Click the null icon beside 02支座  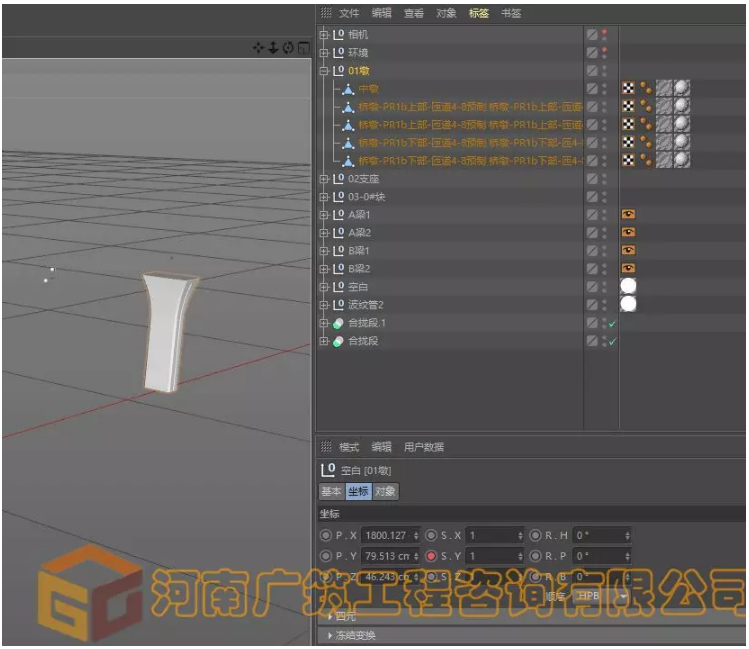[x=339, y=179]
